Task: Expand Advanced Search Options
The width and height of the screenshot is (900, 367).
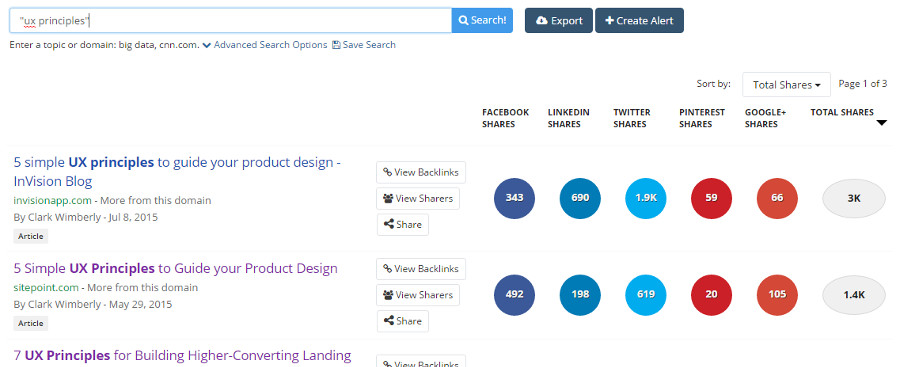Action: coord(265,45)
